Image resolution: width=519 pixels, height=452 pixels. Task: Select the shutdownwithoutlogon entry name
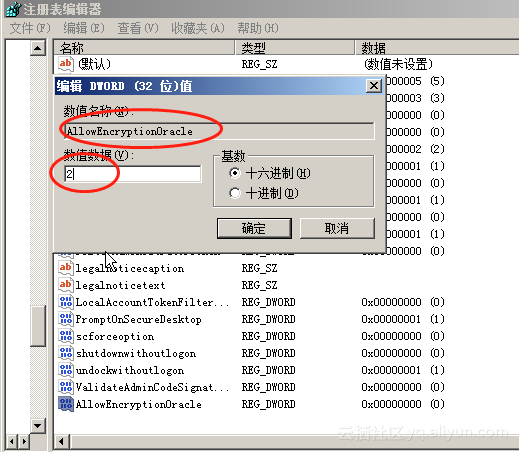click(x=136, y=353)
